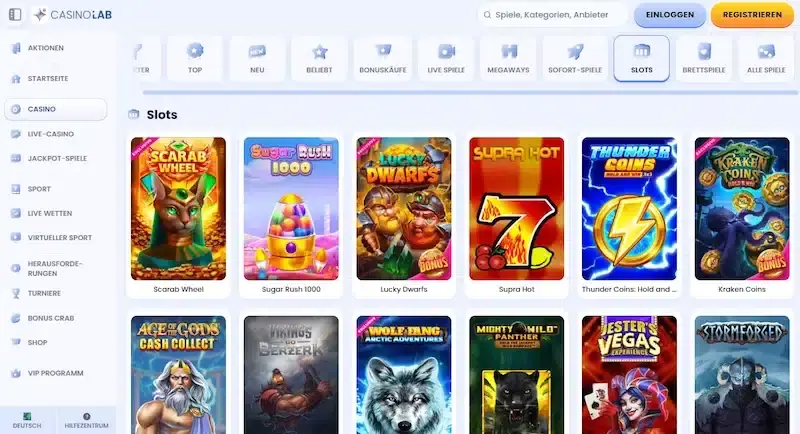Click the VIP Programm crown icon
The image size is (800, 434).
point(16,373)
